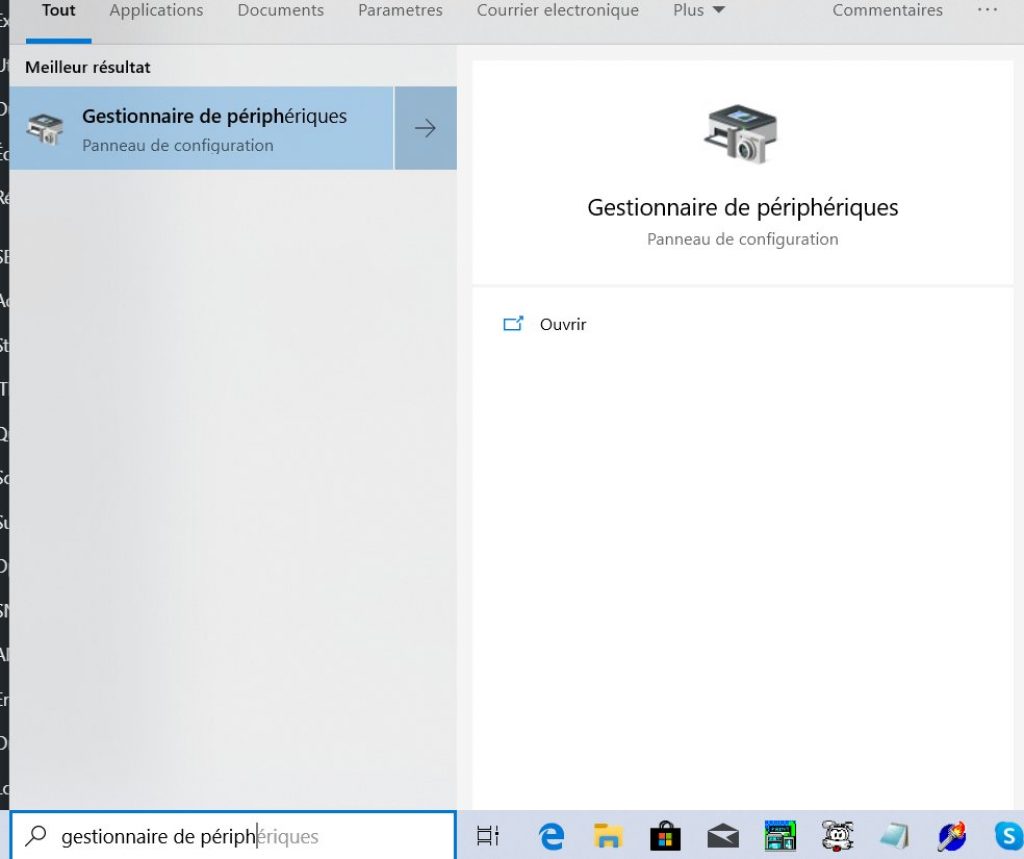The height and width of the screenshot is (859, 1024).
Task: Click the Skype icon on taskbar
Action: (1006, 836)
